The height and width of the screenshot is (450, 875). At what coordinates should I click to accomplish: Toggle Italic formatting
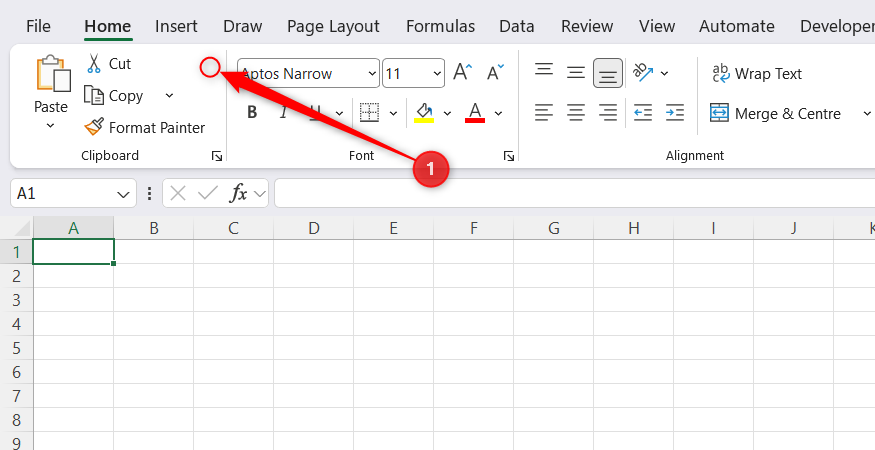[x=283, y=113]
